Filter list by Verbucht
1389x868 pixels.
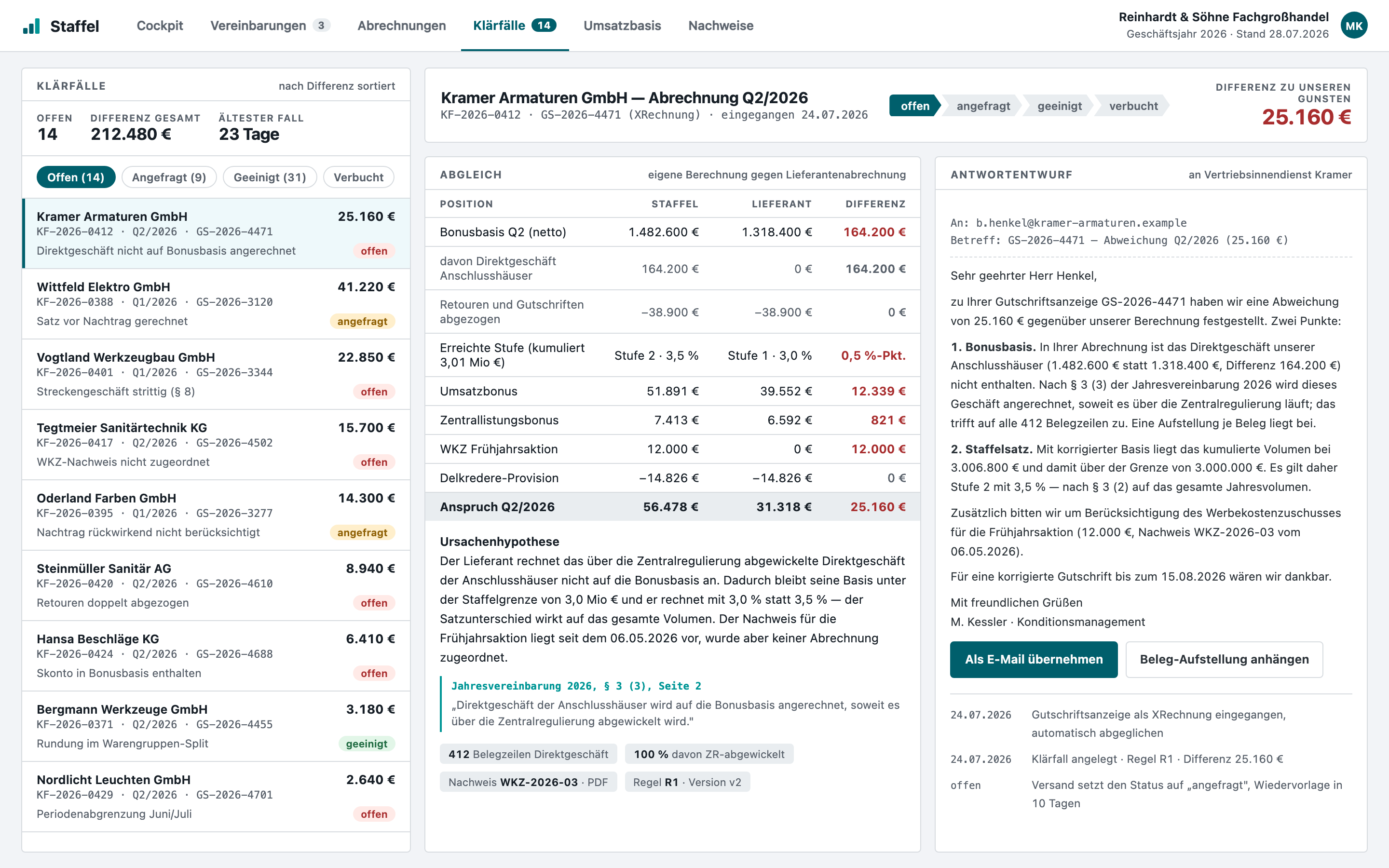pos(359,177)
